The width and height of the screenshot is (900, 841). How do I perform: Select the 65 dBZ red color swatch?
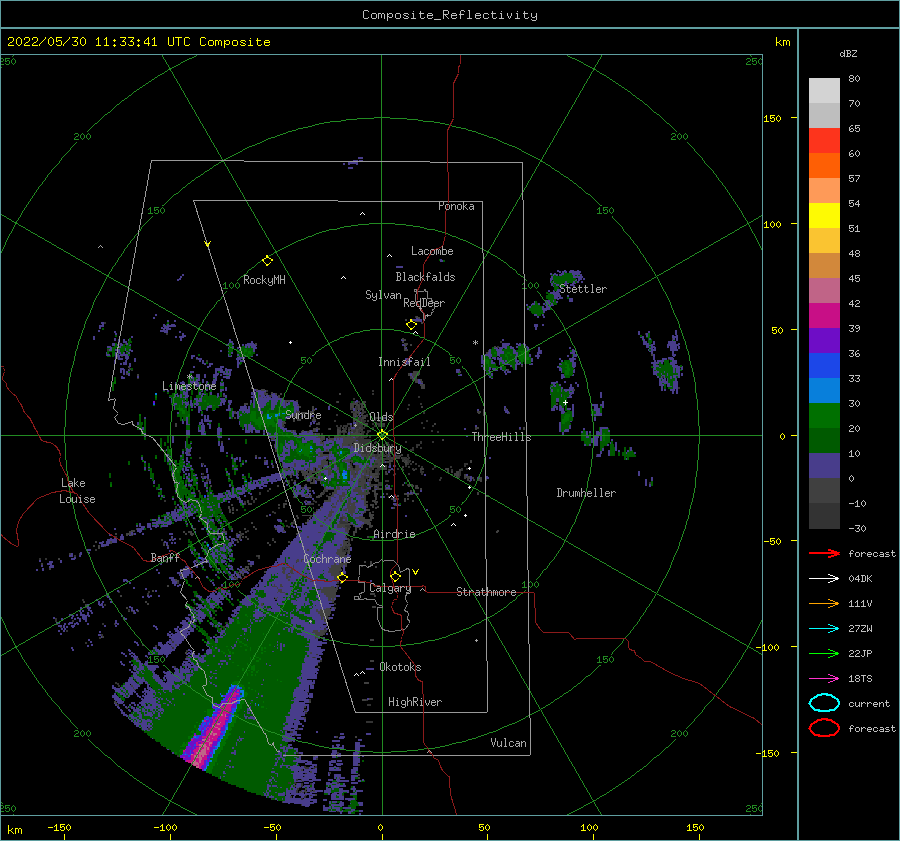824,141
